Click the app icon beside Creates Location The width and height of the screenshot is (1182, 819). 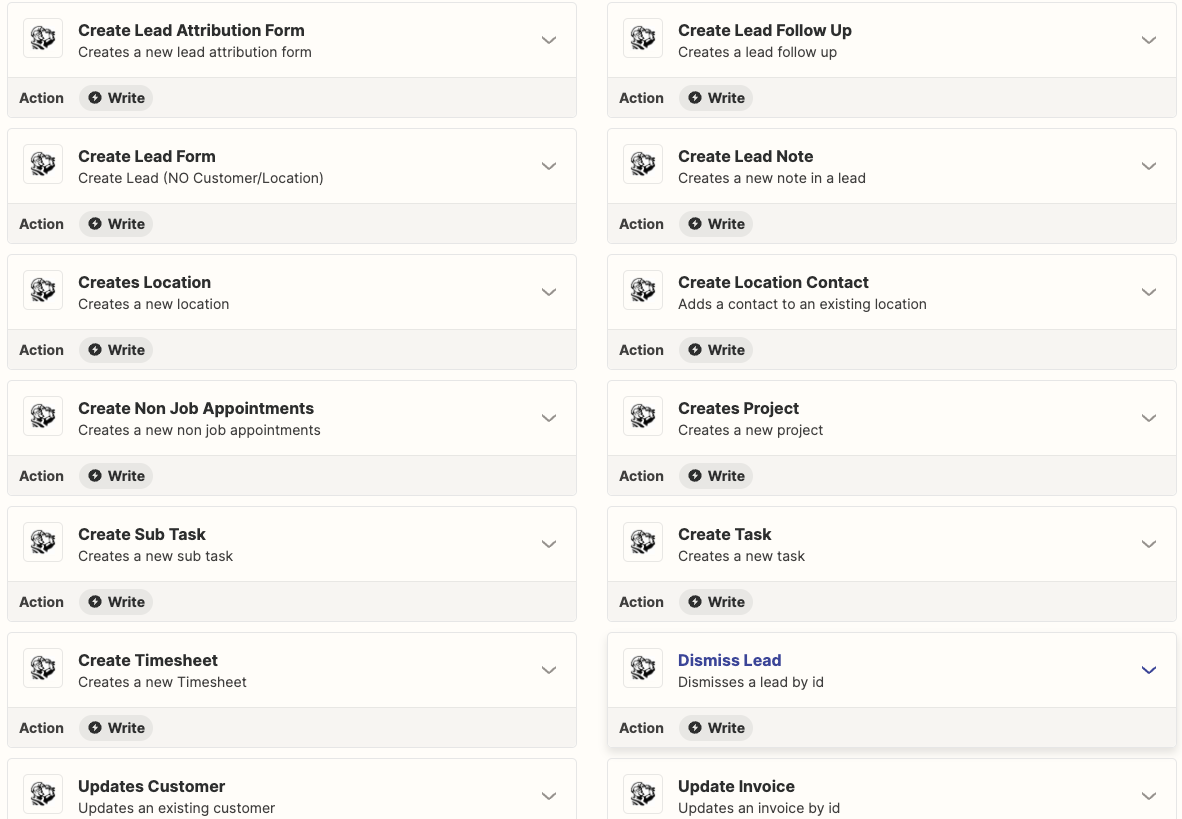pos(43,291)
